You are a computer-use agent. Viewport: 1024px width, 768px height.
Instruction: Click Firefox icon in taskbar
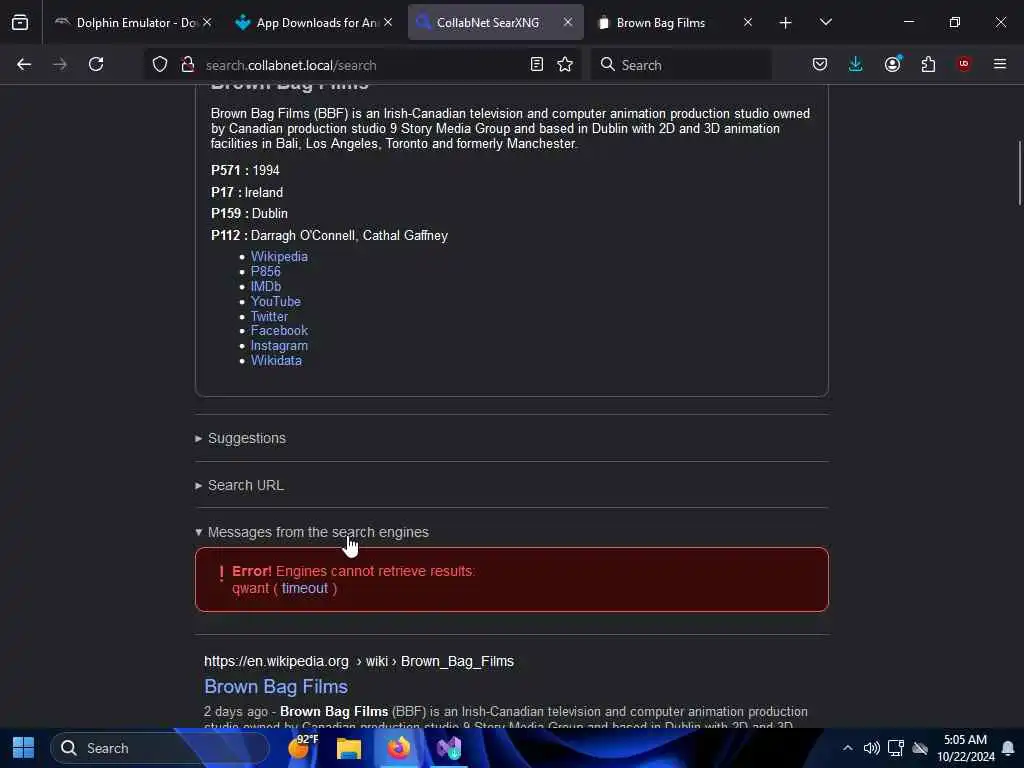click(398, 748)
